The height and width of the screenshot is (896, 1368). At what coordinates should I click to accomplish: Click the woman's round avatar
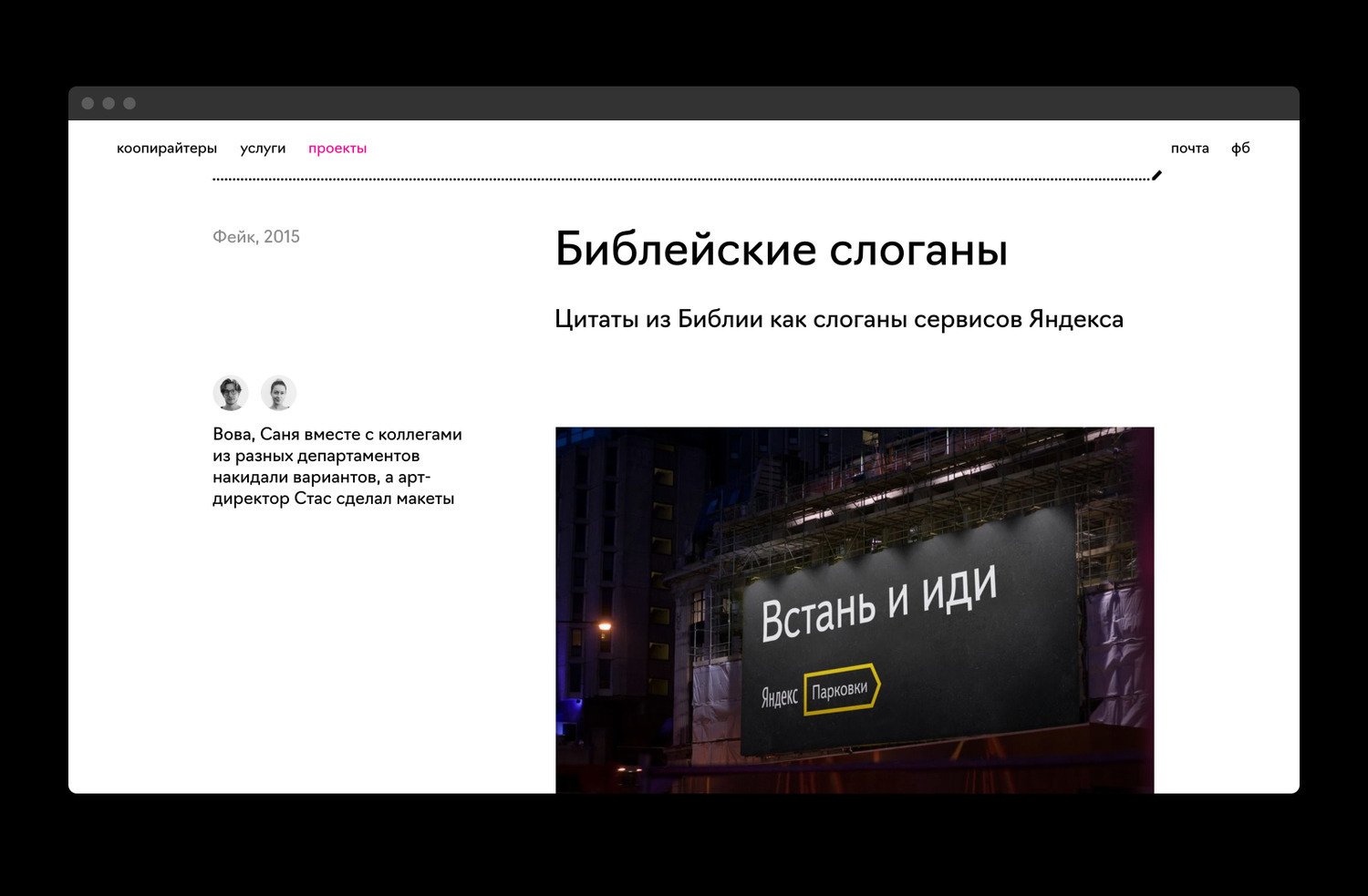pyautogui.click(x=278, y=393)
